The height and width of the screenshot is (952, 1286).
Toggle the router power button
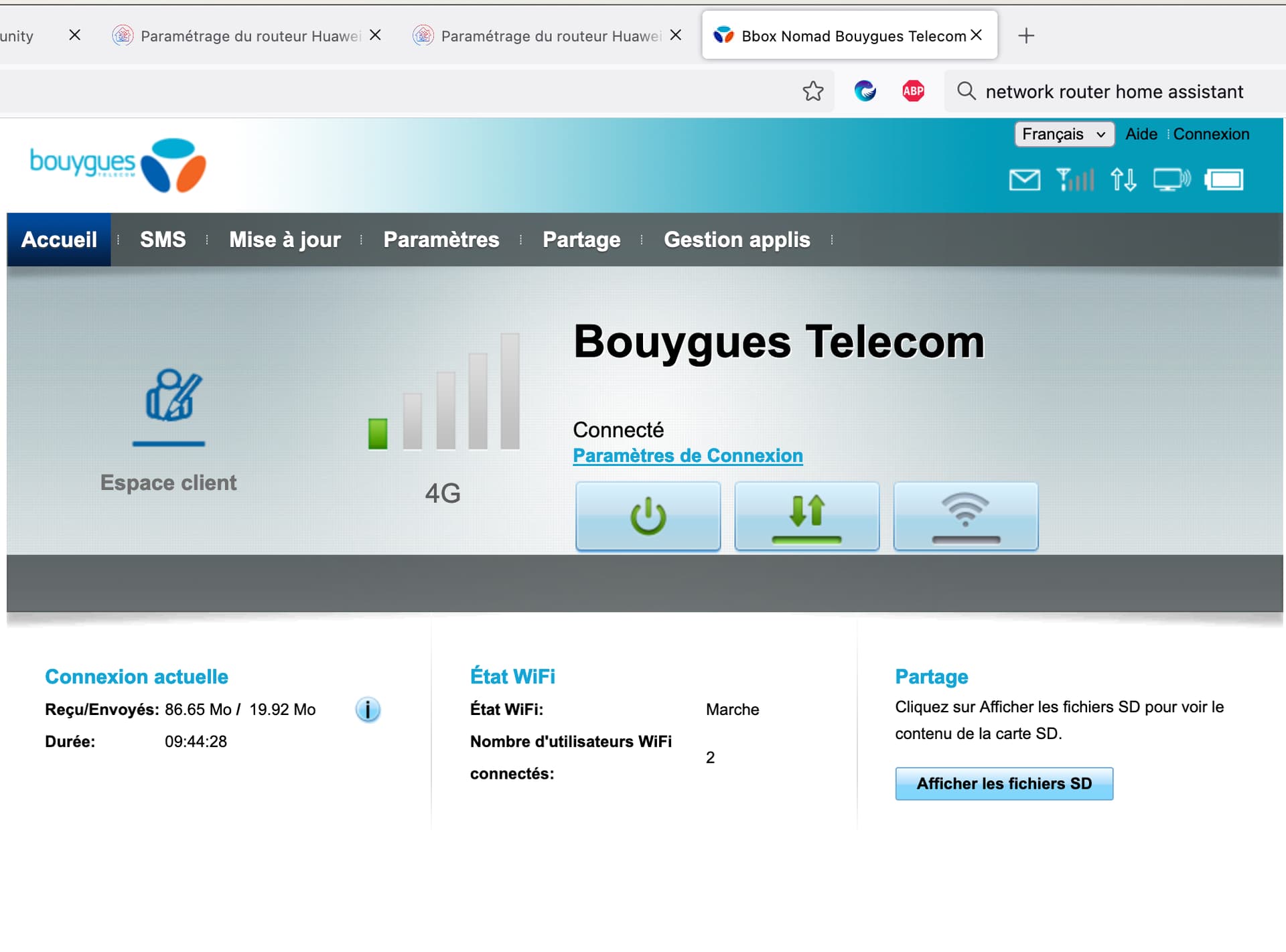tap(648, 516)
